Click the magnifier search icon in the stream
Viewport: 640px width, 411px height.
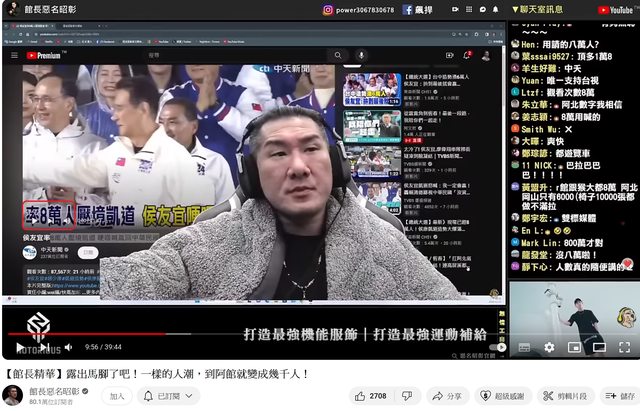tap(338, 55)
